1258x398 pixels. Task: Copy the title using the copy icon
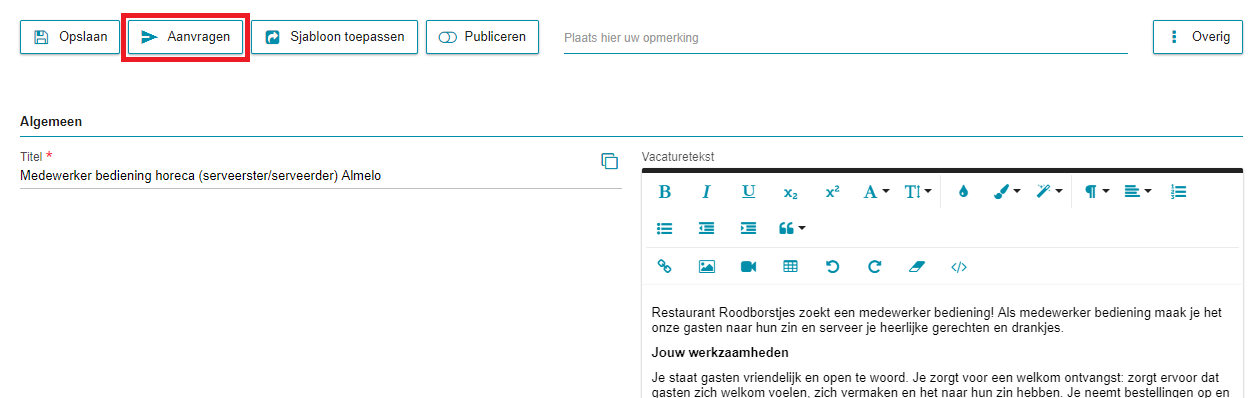pyautogui.click(x=609, y=161)
